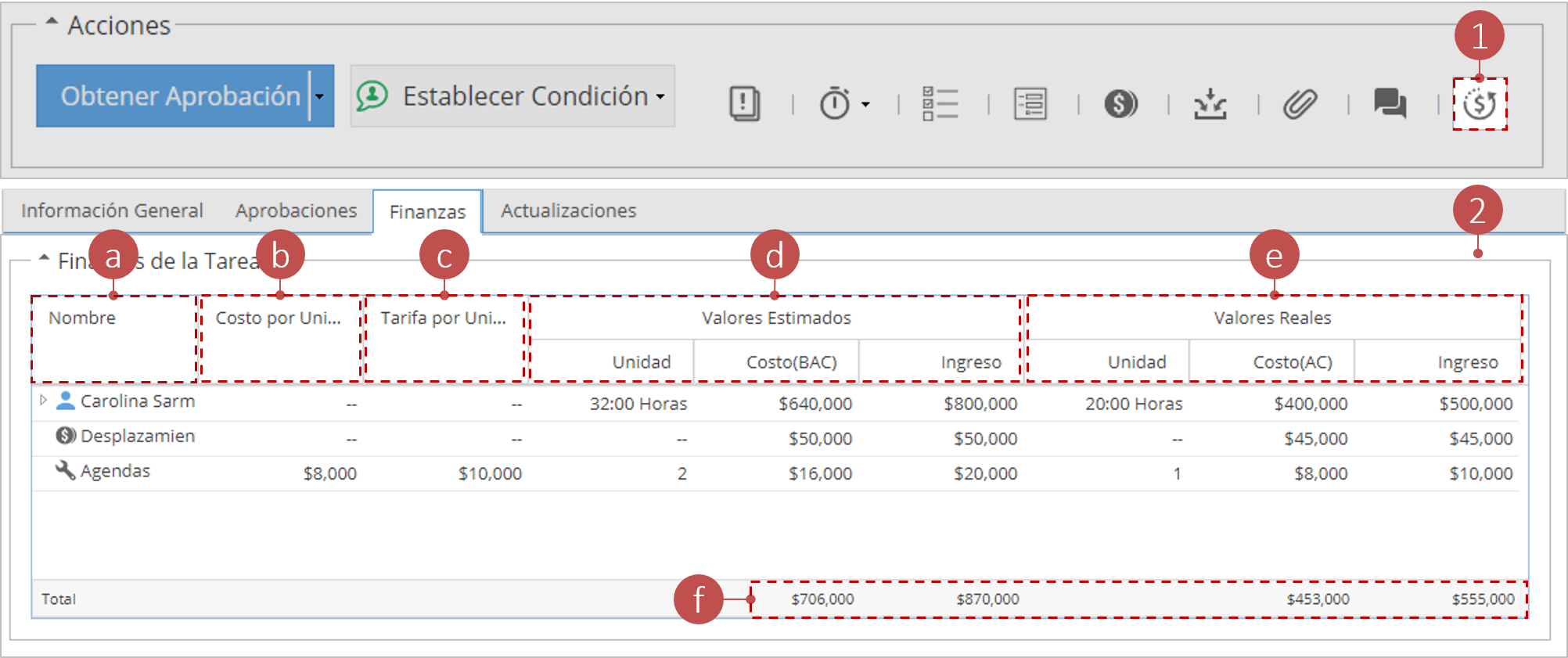This screenshot has height=658, width=1568.
Task: Click the wrench icon beside Agendas
Action: (66, 470)
